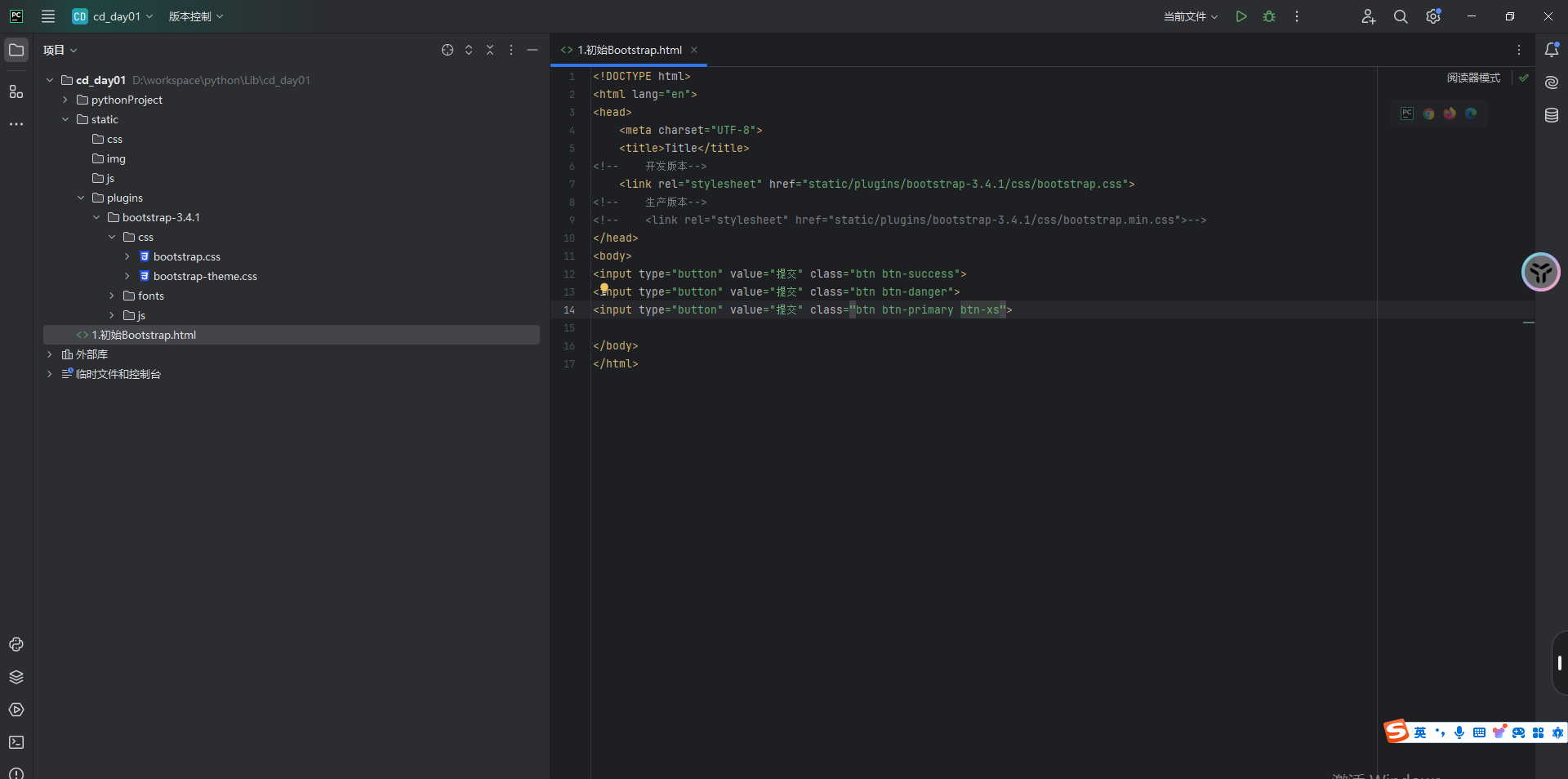The image size is (1568, 779).
Task: Open page in Chrome browser
Action: click(1428, 114)
